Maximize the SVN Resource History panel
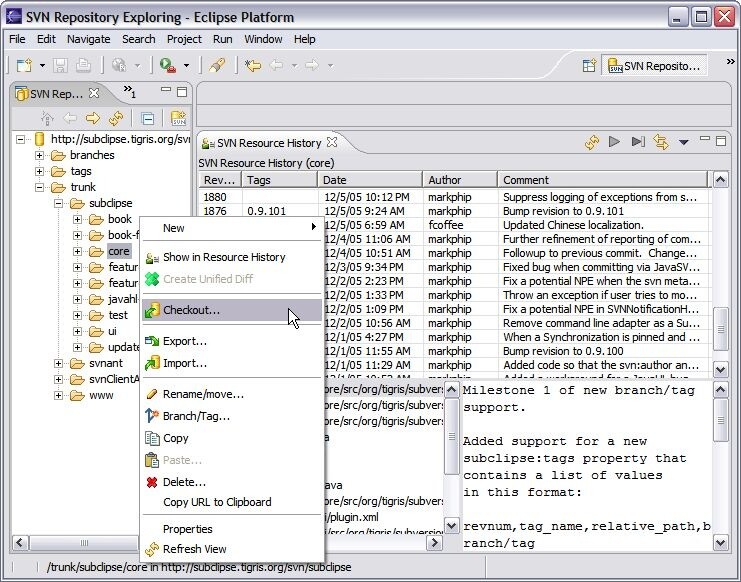Screen dimensions: 741x582 [x=721, y=141]
